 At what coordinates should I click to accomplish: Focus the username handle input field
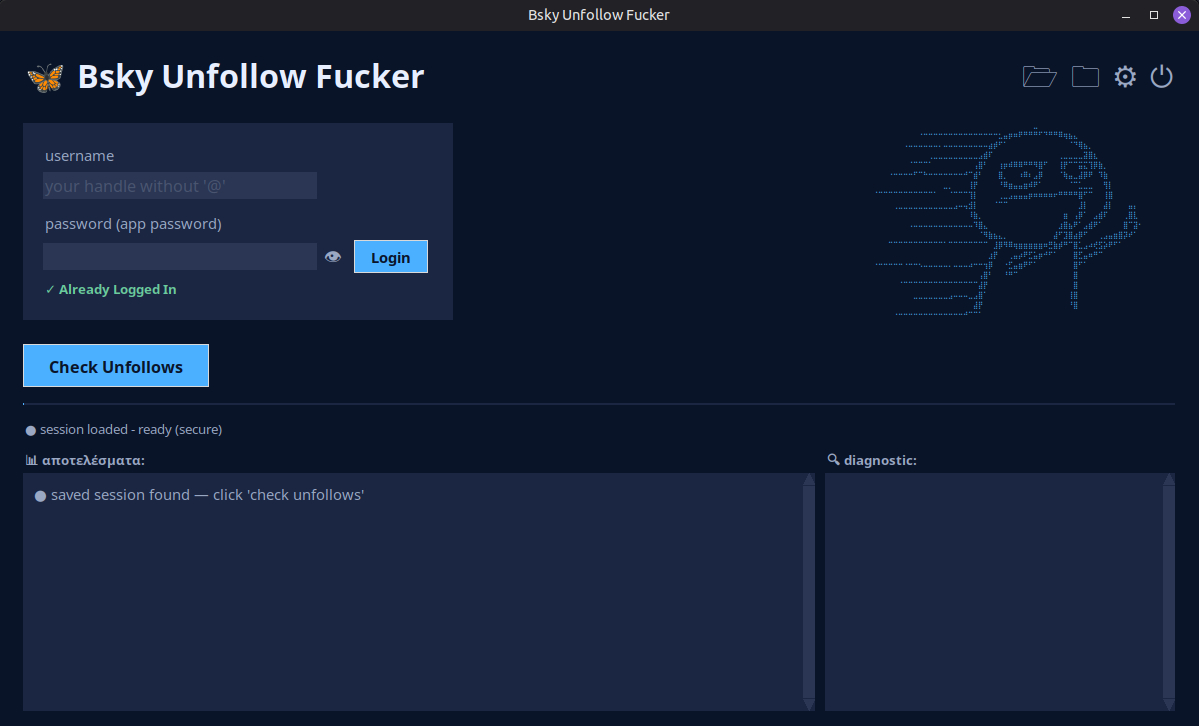(180, 186)
